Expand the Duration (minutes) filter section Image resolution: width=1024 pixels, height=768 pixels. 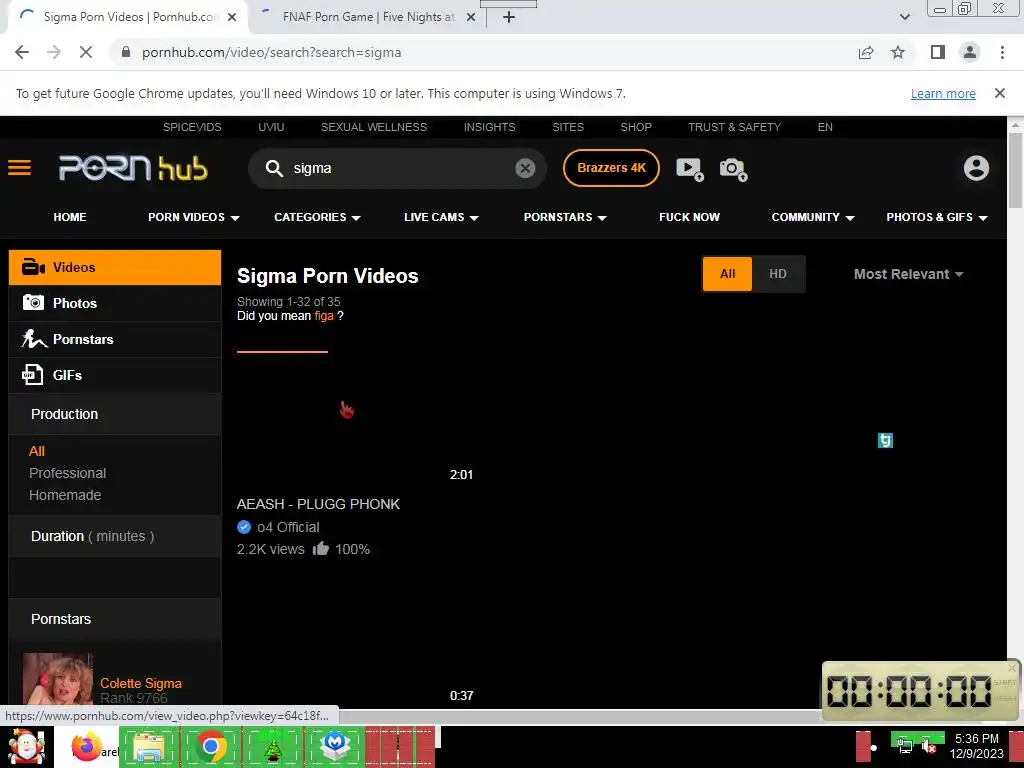[115, 536]
